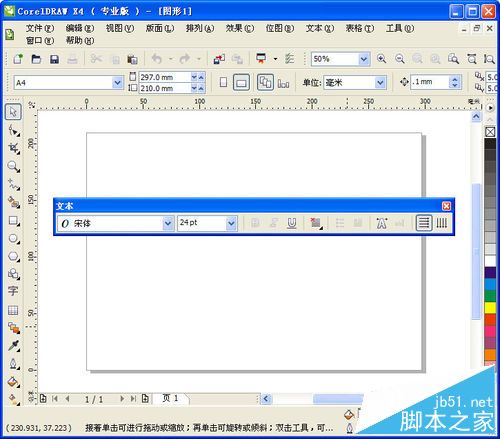This screenshot has height=439, width=500.
Task: Select the Fill bucket tool
Action: [13, 382]
